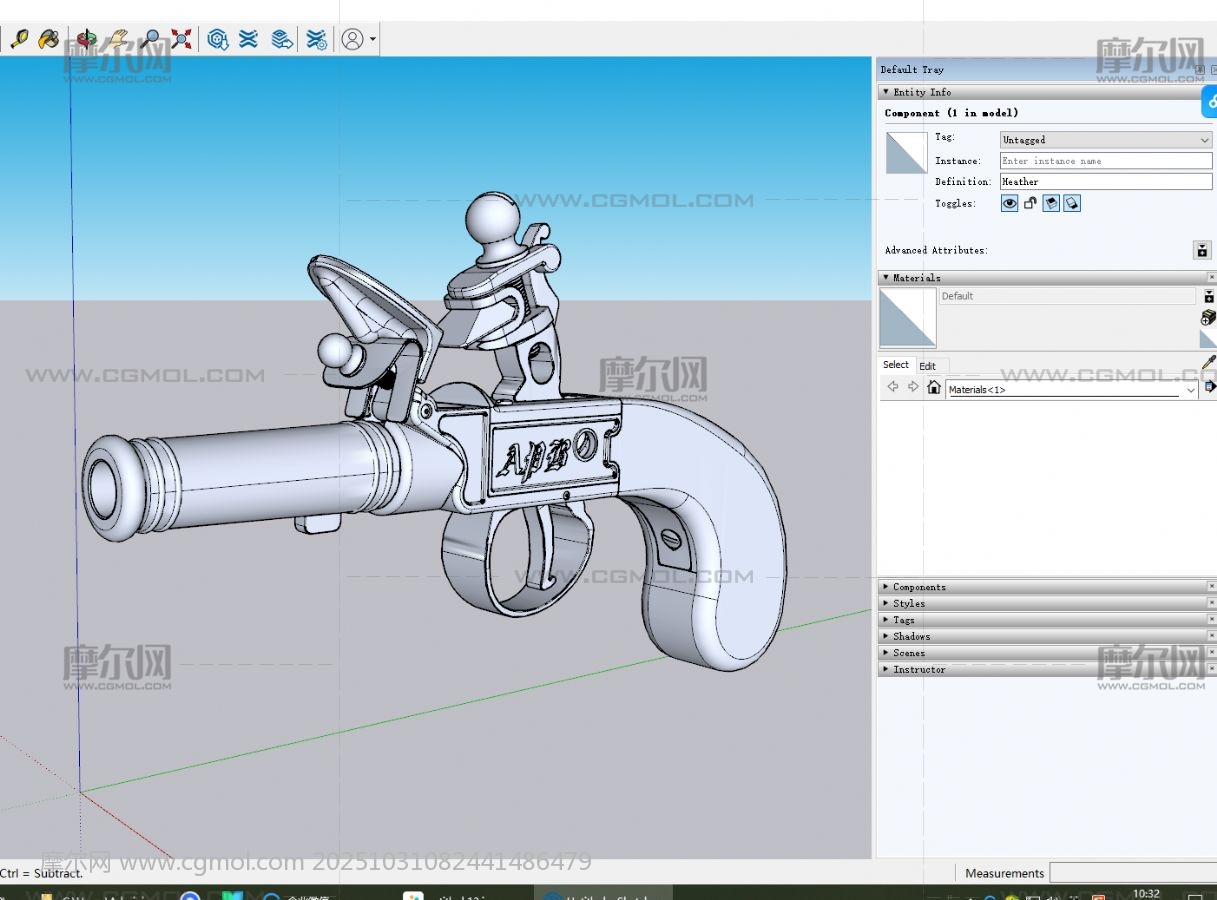This screenshot has width=1217, height=900.
Task: Click the Instance name input field
Action: 1105,161
